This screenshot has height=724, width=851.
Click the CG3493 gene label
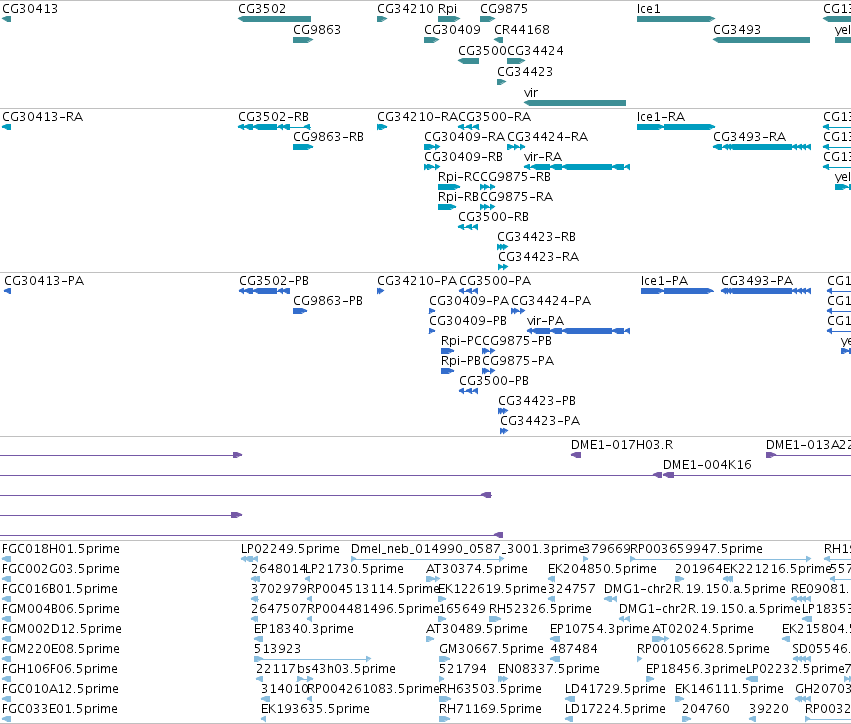pos(737,30)
